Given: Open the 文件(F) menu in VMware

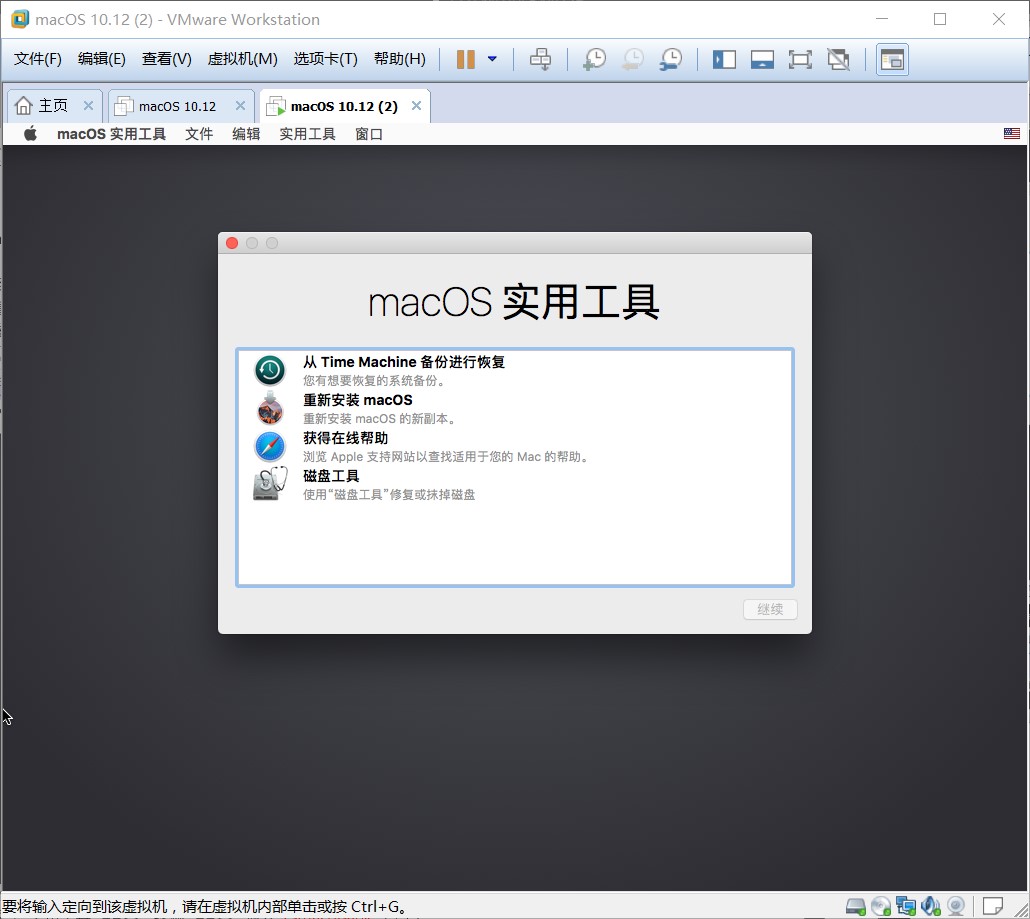Looking at the screenshot, I should pos(37,59).
